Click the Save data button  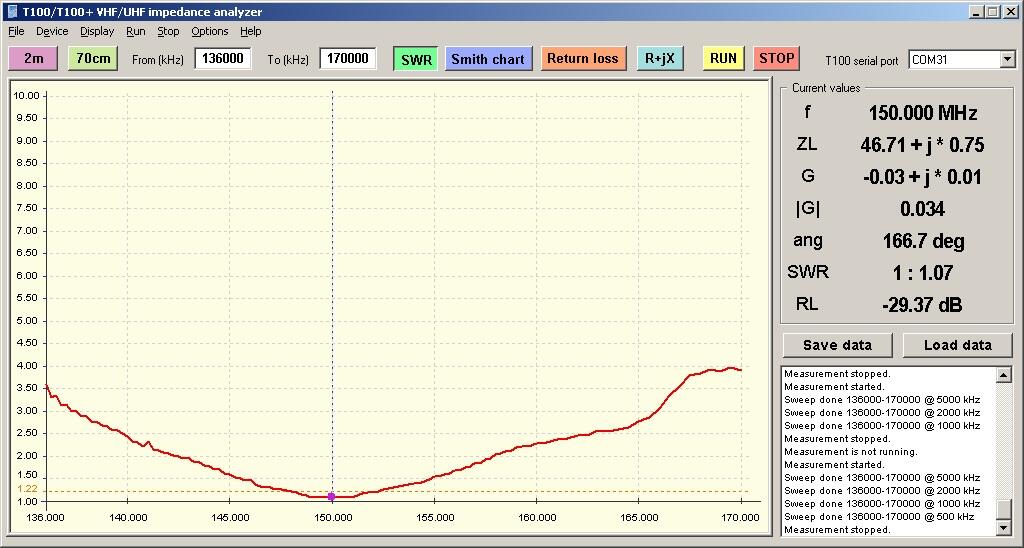click(837, 345)
